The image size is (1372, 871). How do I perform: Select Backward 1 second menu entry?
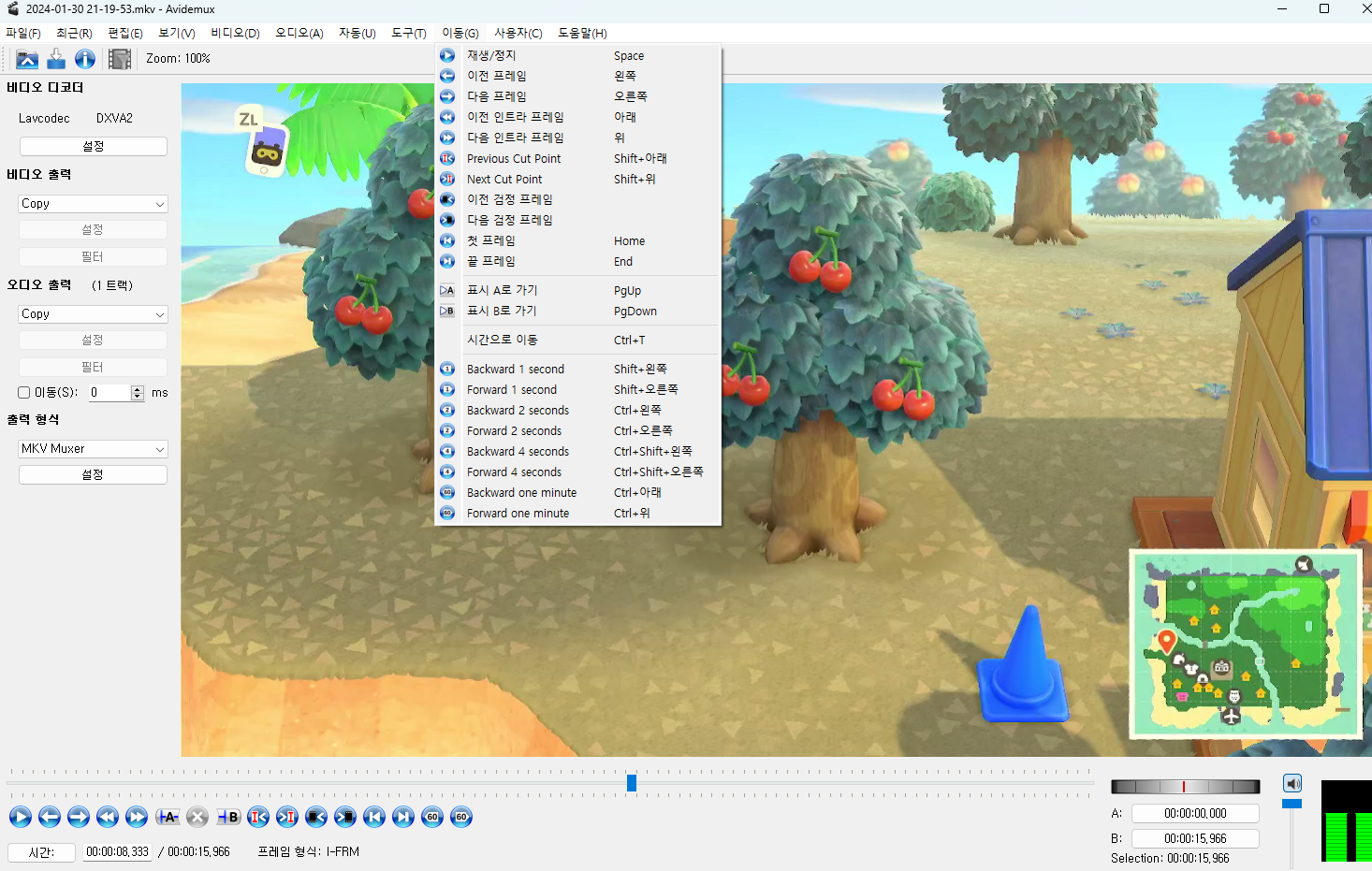coord(578,370)
